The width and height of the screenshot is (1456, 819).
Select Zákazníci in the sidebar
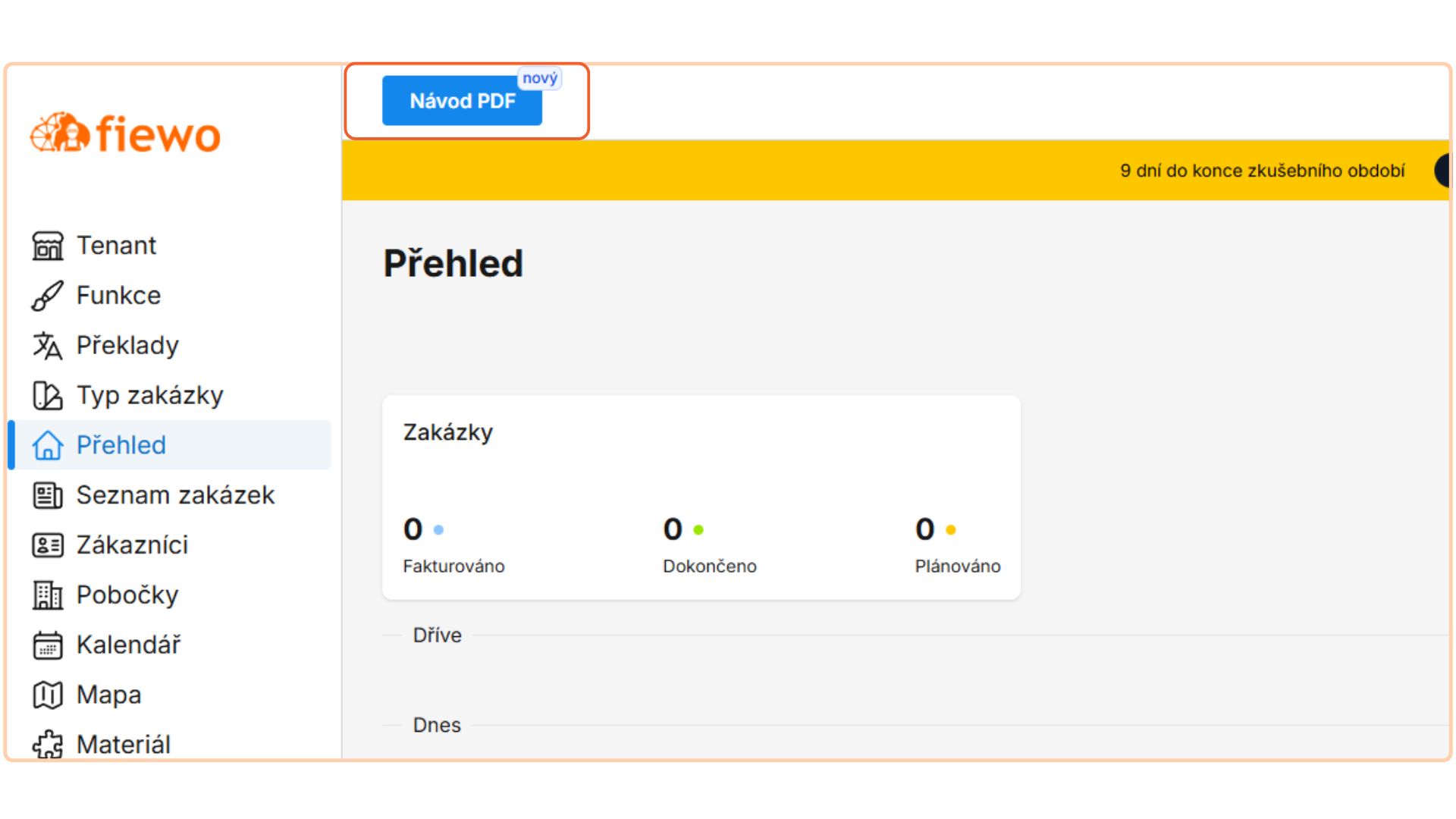coord(132,545)
